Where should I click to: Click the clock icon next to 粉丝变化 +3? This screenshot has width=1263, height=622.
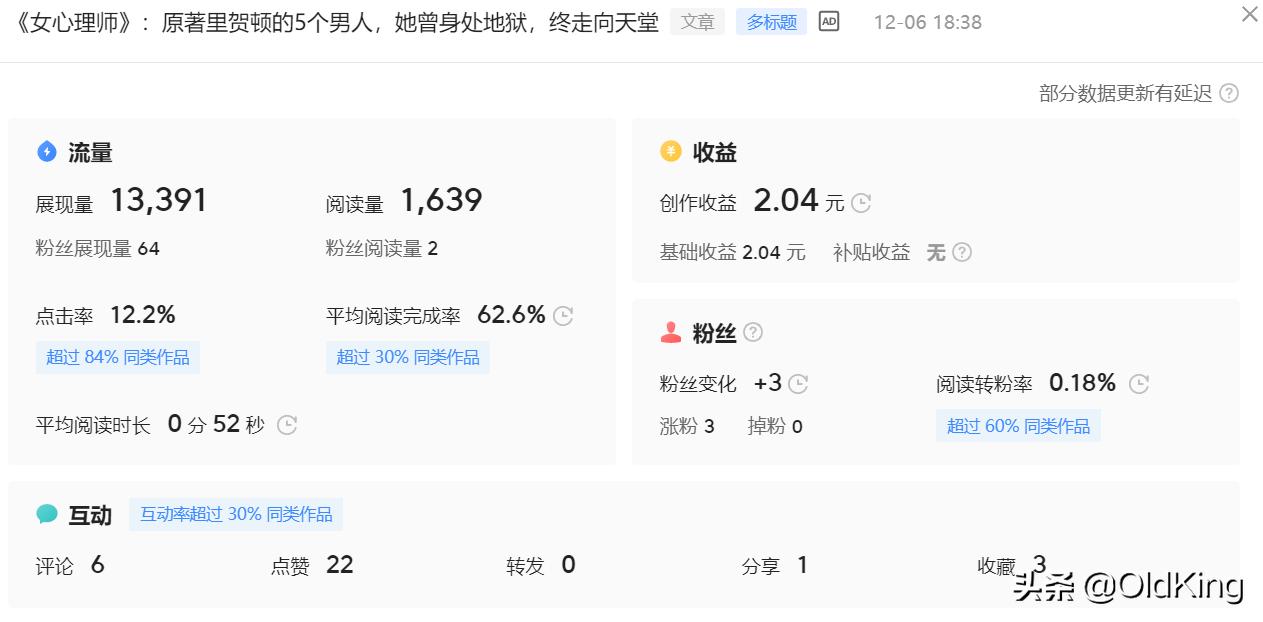click(800, 383)
